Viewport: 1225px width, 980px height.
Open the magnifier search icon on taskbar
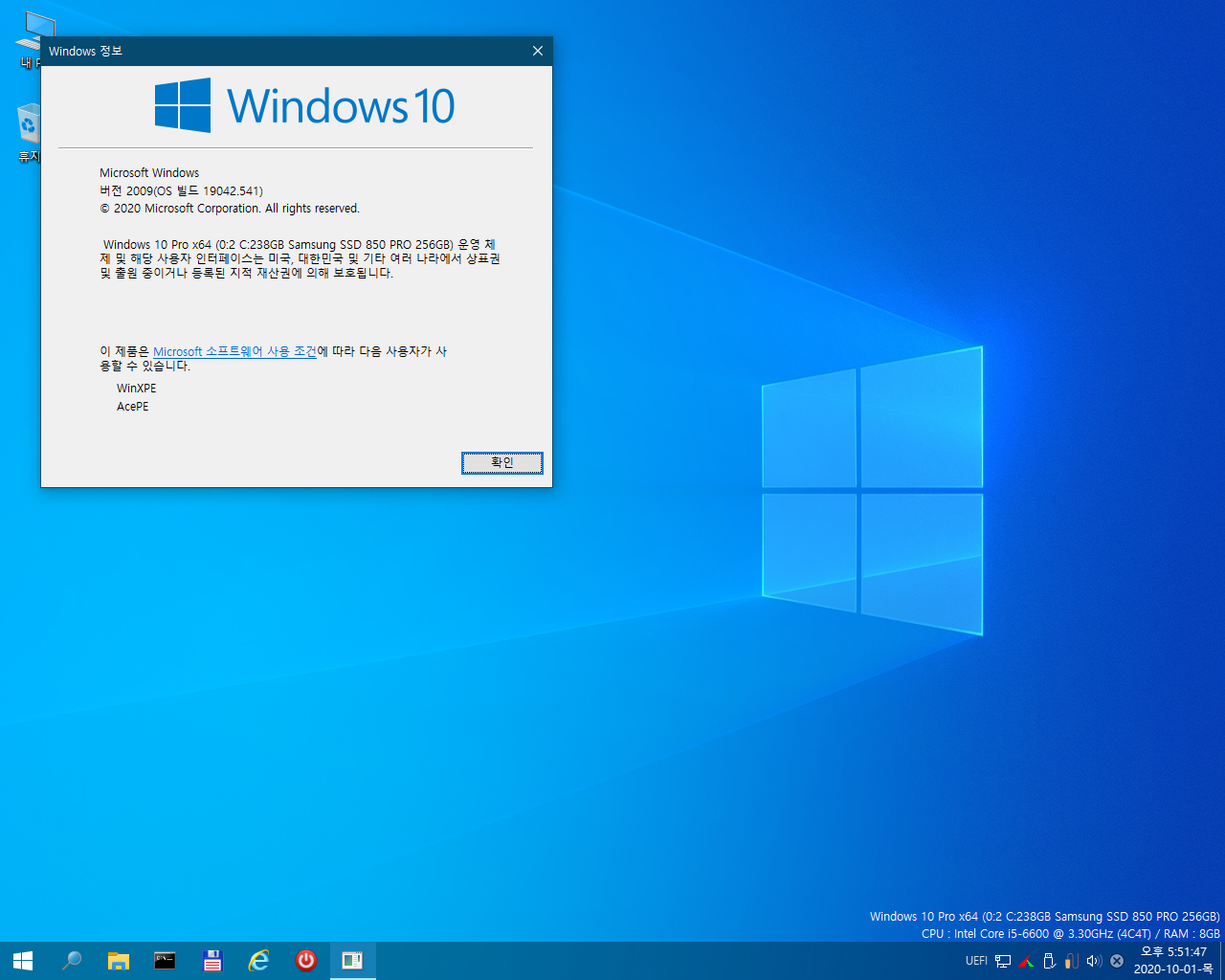pyautogui.click(x=71, y=961)
